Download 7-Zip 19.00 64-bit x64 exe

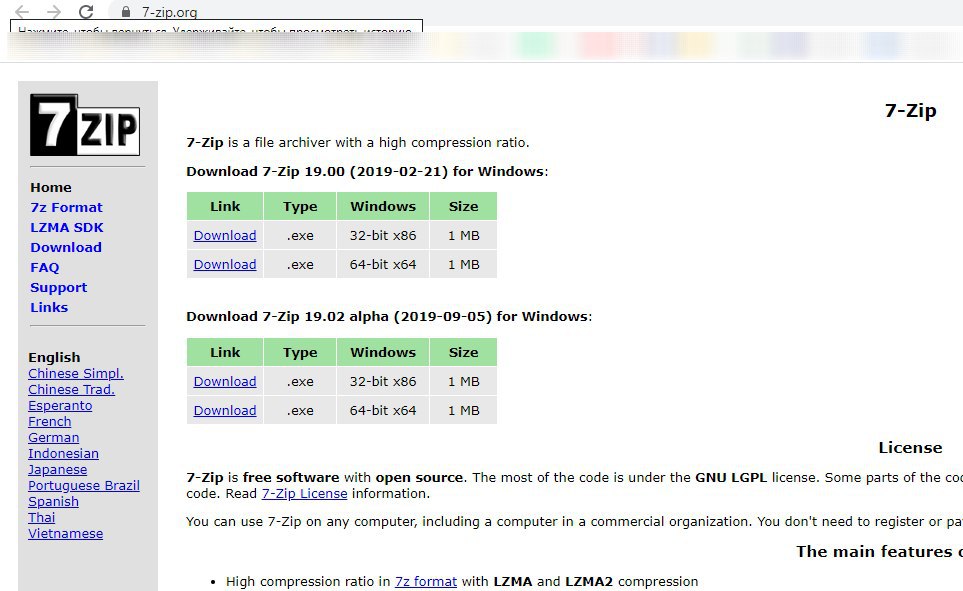pyautogui.click(x=225, y=264)
